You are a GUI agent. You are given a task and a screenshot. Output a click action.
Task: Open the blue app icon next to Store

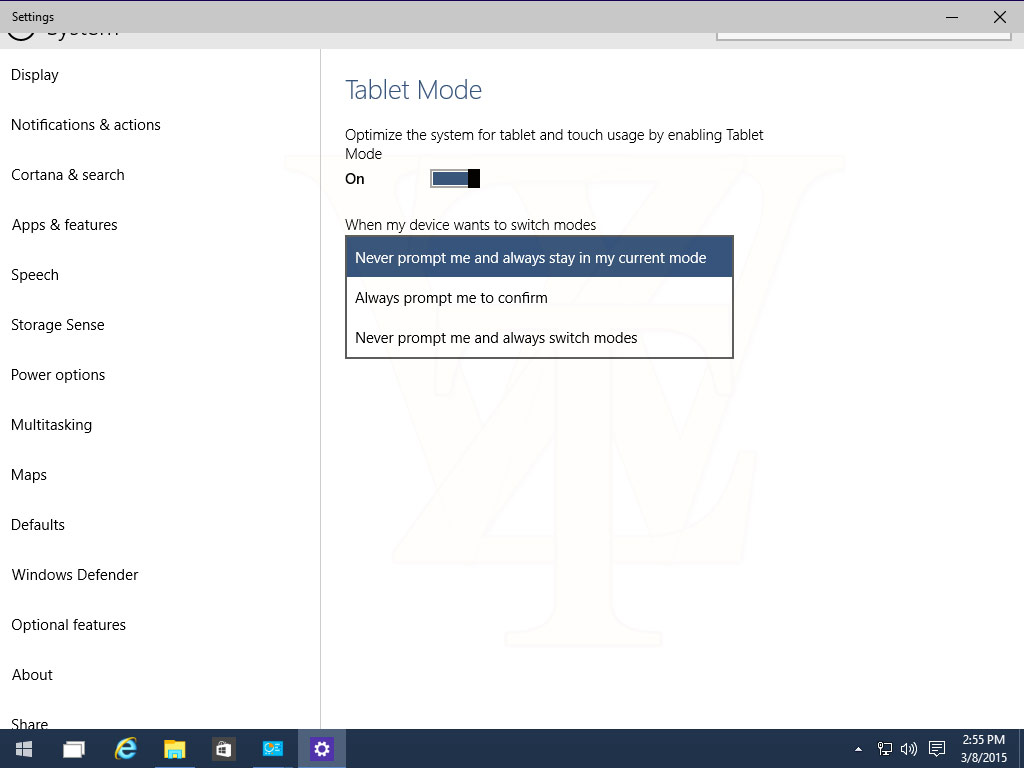pos(272,748)
